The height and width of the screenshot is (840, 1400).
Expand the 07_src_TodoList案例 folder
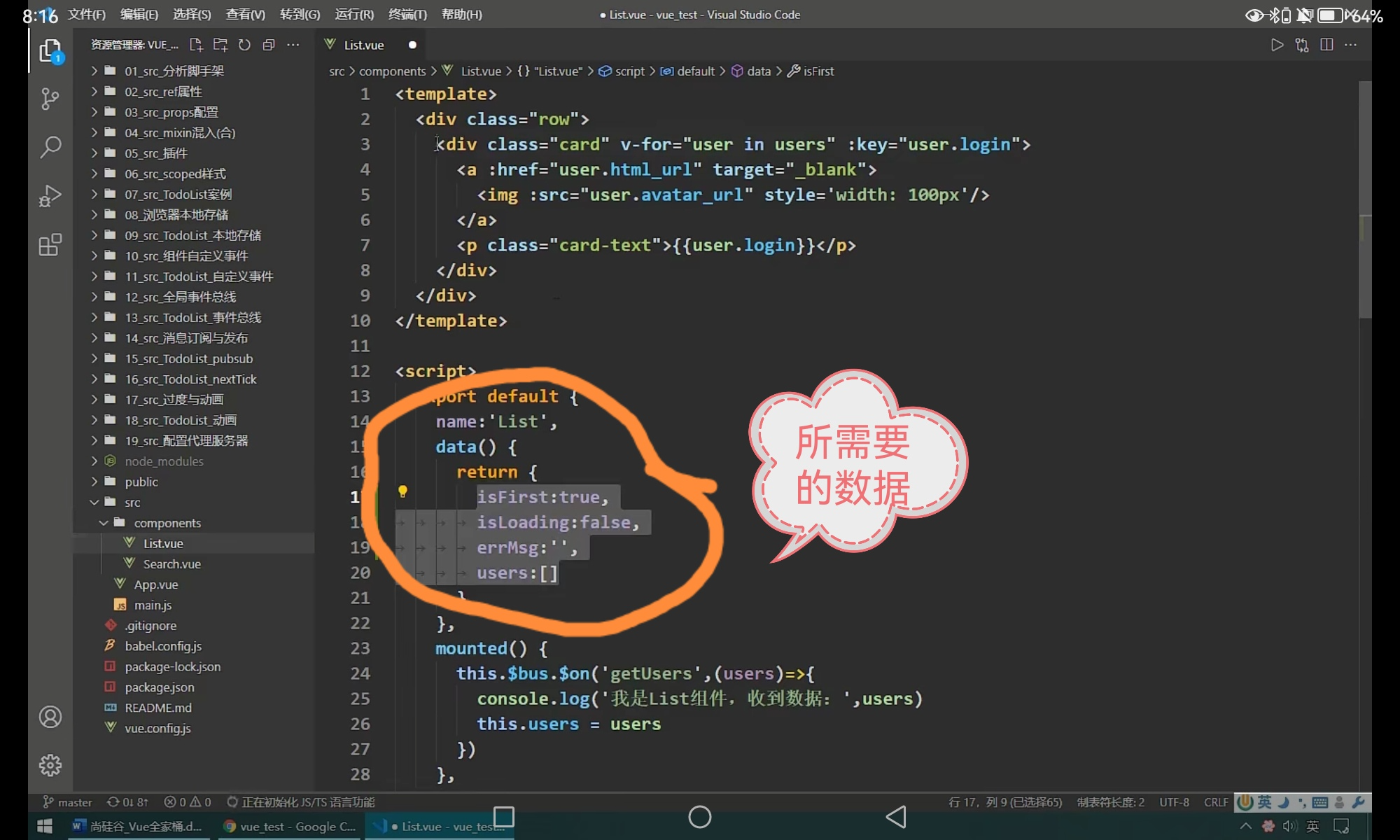click(178, 194)
